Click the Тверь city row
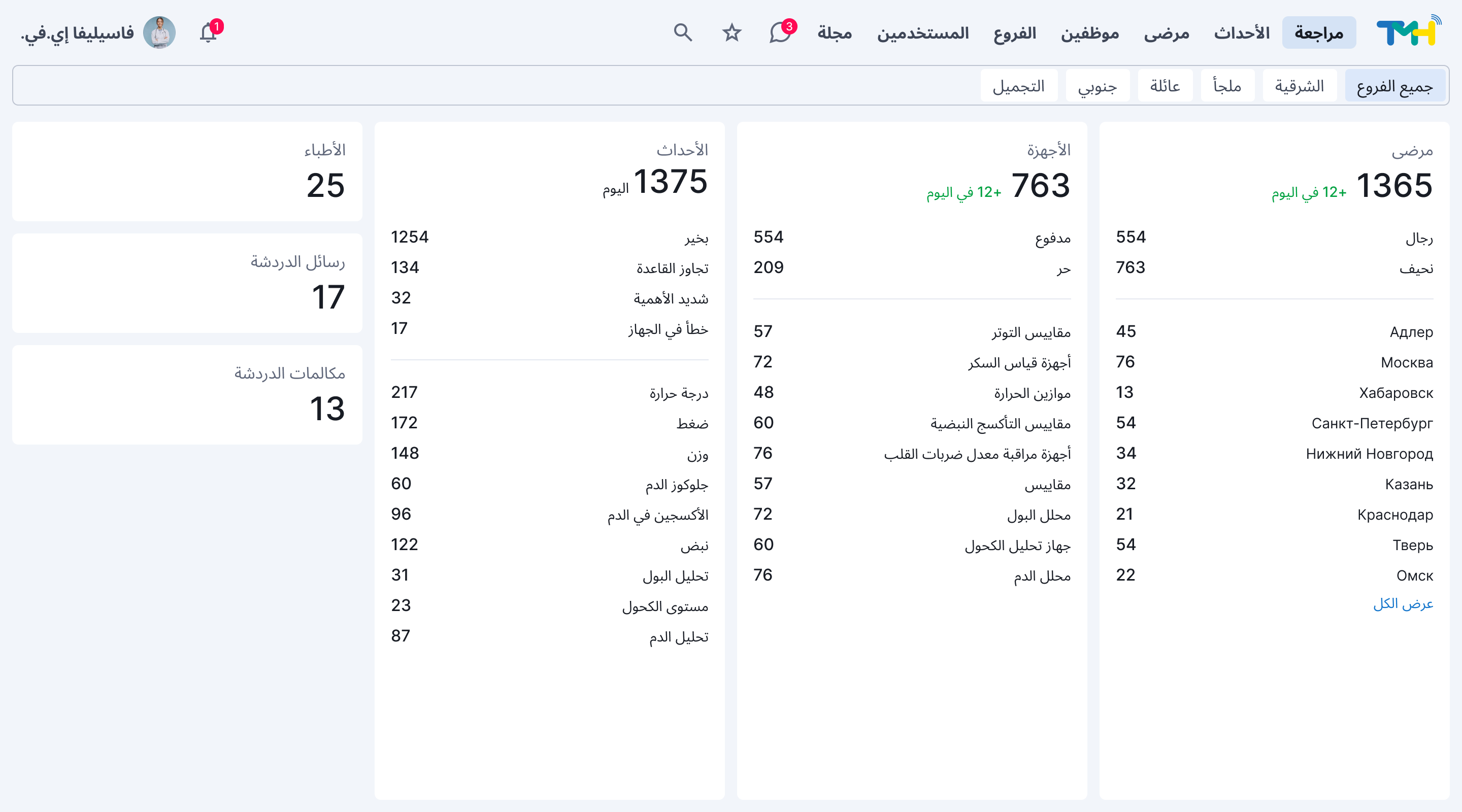The height and width of the screenshot is (812, 1462). [x=1274, y=545]
